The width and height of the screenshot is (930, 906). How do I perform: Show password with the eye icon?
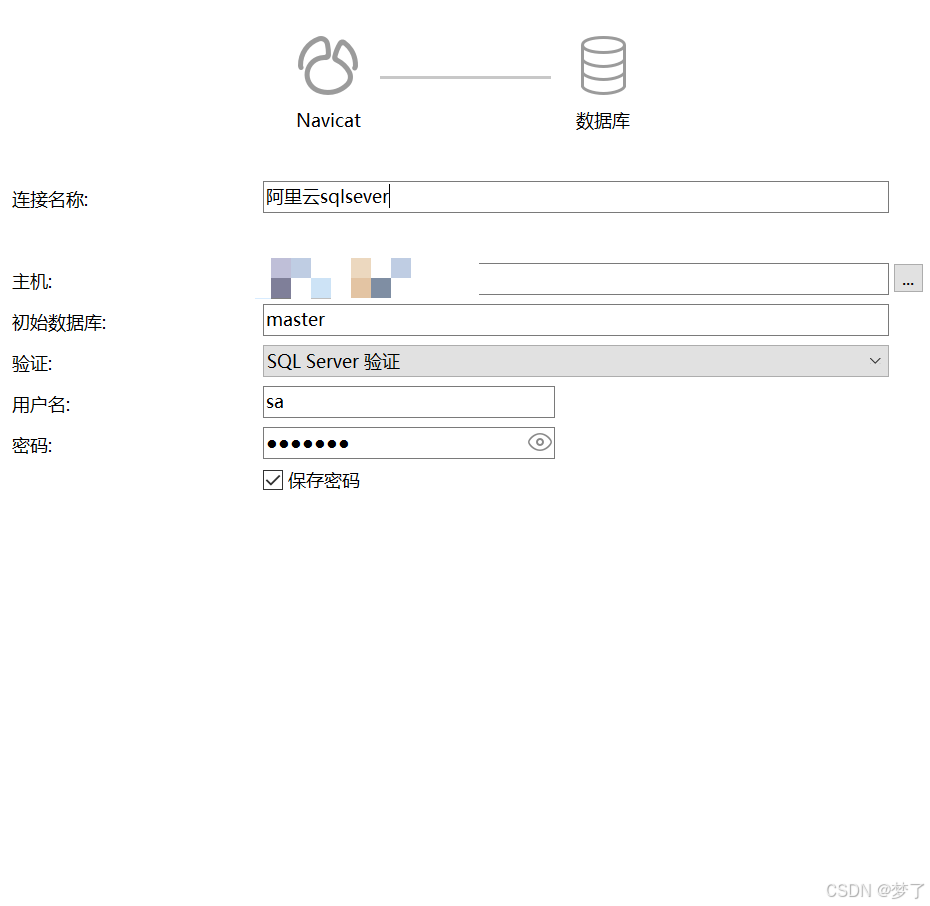(x=540, y=442)
